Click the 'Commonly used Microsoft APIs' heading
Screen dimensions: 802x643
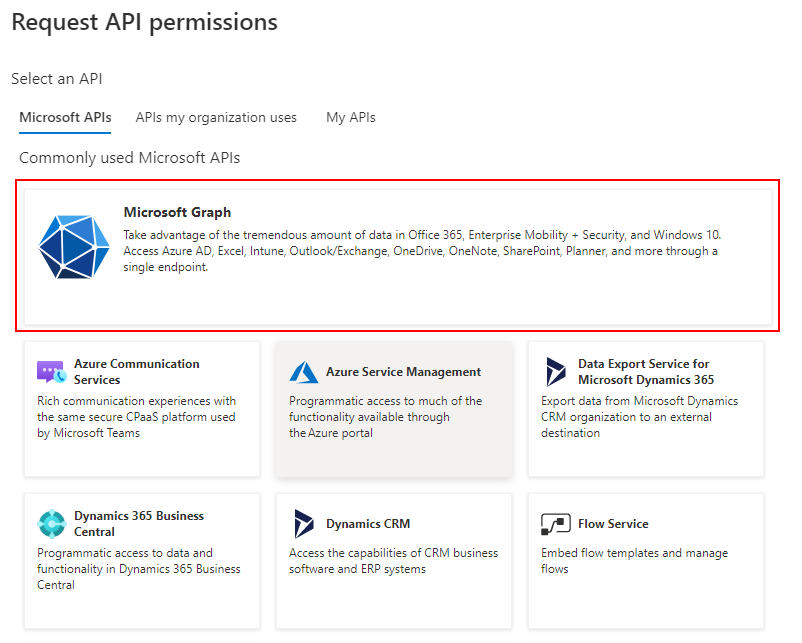[x=129, y=158]
